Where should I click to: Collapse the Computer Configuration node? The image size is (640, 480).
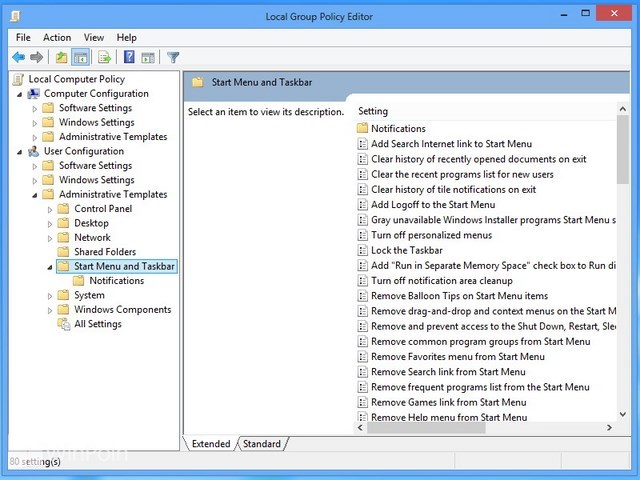pyautogui.click(x=20, y=94)
